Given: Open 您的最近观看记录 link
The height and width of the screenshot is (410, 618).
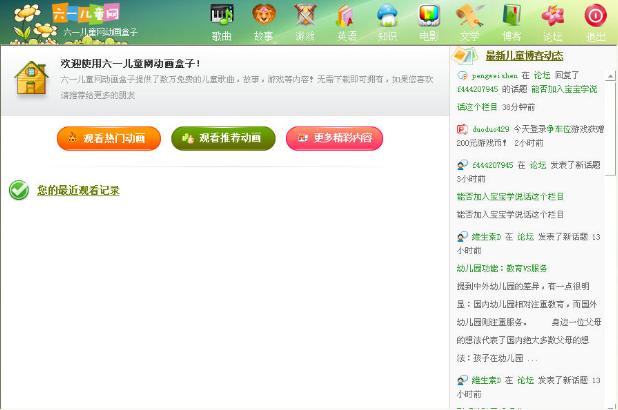Looking at the screenshot, I should point(78,190).
